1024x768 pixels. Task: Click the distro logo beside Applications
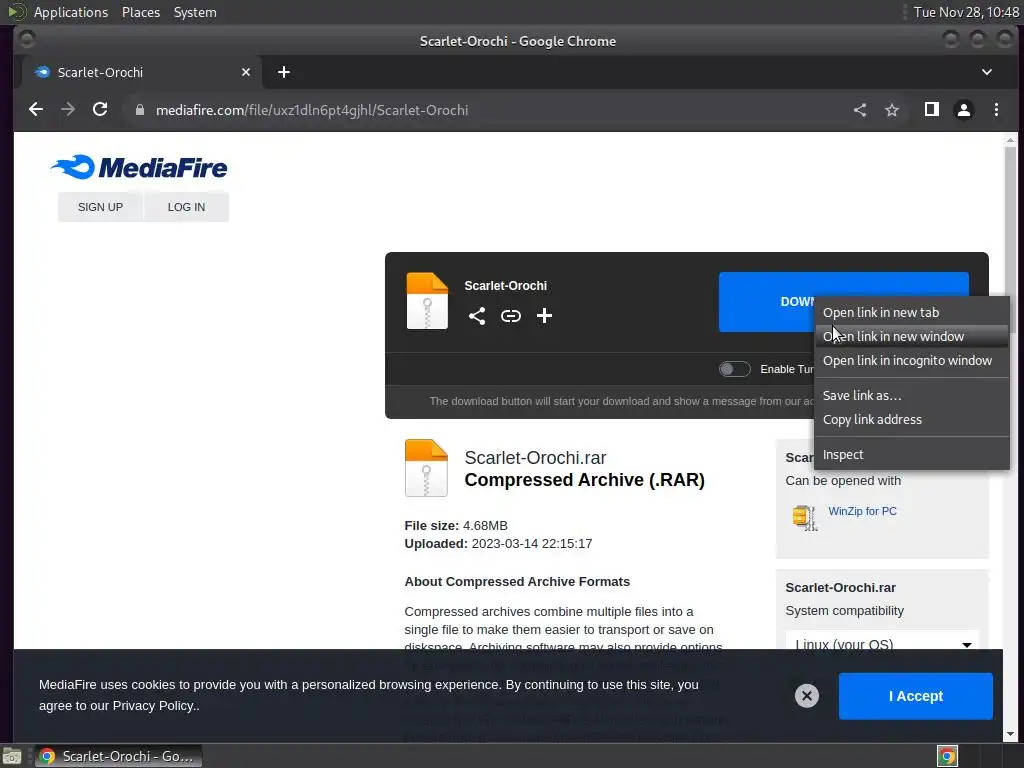16,12
